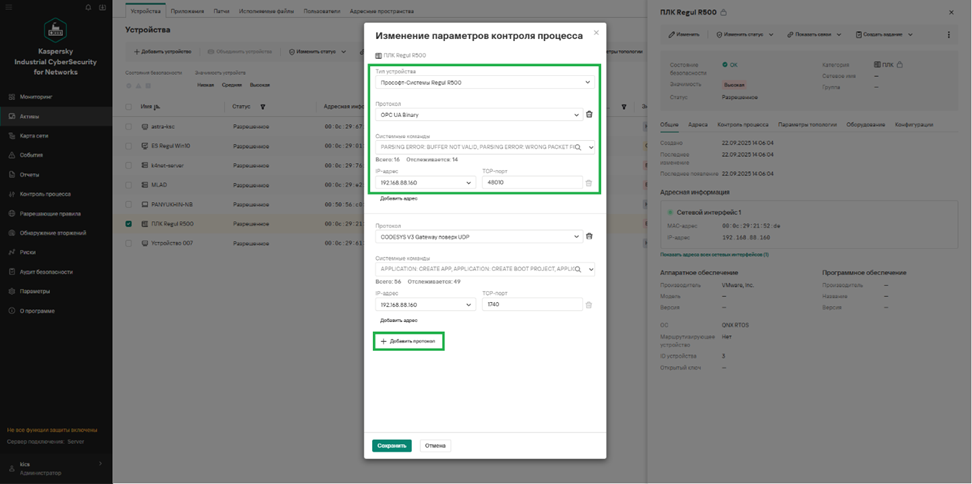Open События in the sidebar
The width and height of the screenshot is (972, 484).
30,155
